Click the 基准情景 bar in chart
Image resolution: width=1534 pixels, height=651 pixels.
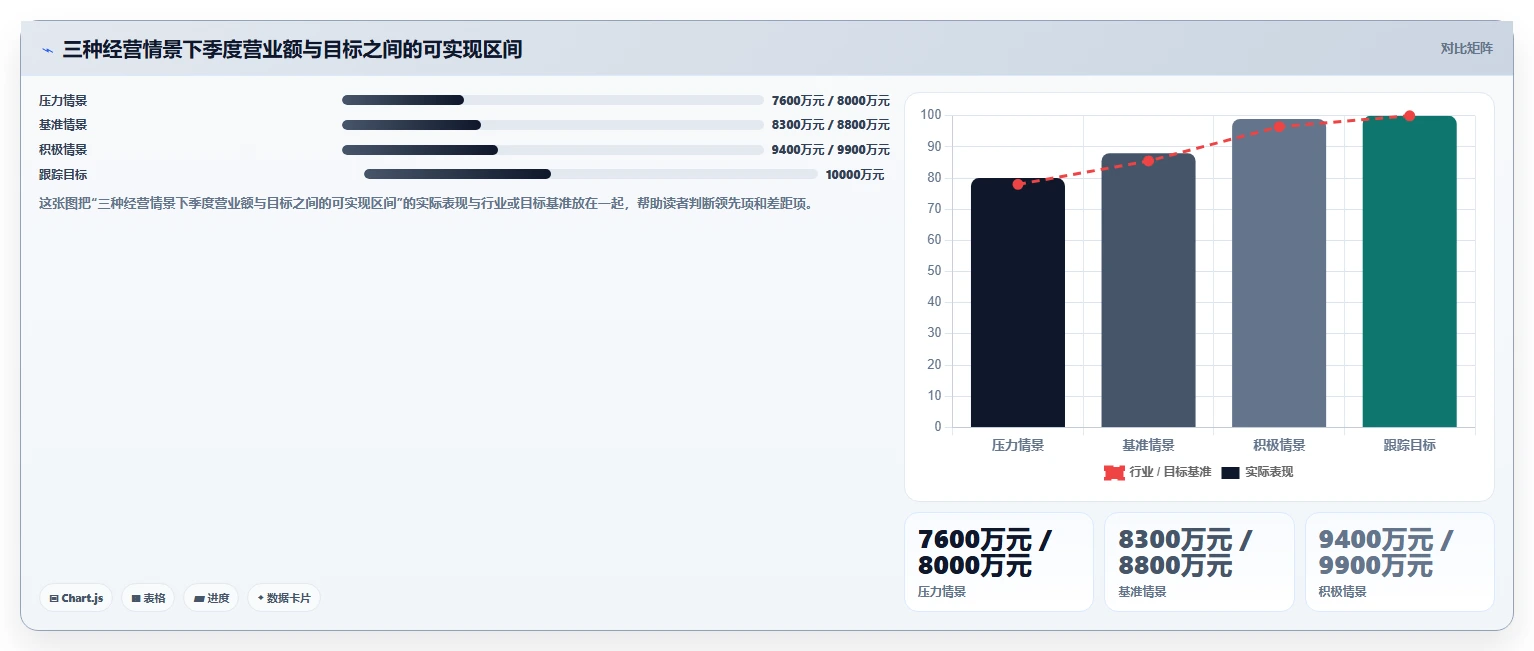pos(1148,290)
